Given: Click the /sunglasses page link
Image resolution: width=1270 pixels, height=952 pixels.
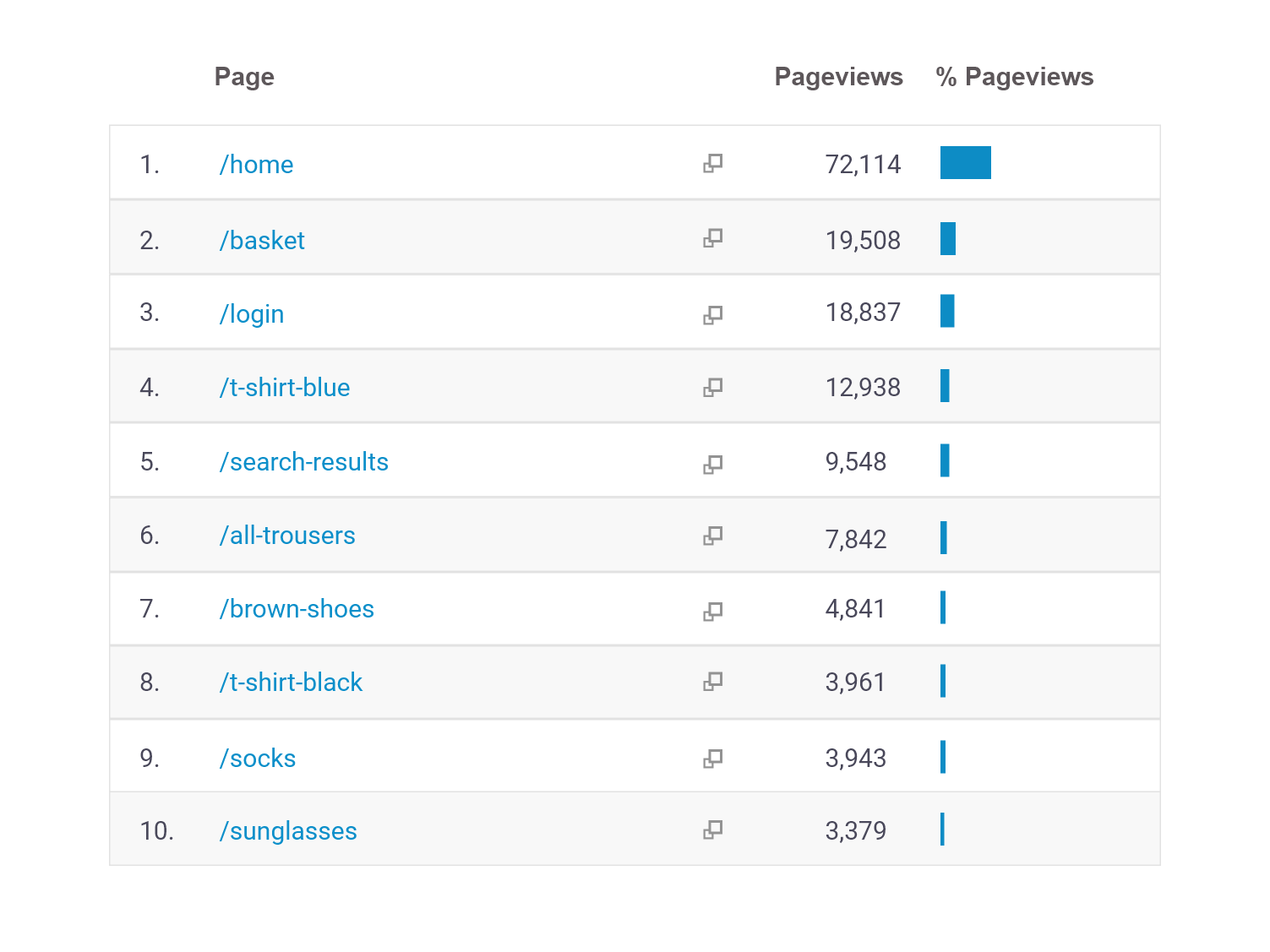Looking at the screenshot, I should point(288,831).
